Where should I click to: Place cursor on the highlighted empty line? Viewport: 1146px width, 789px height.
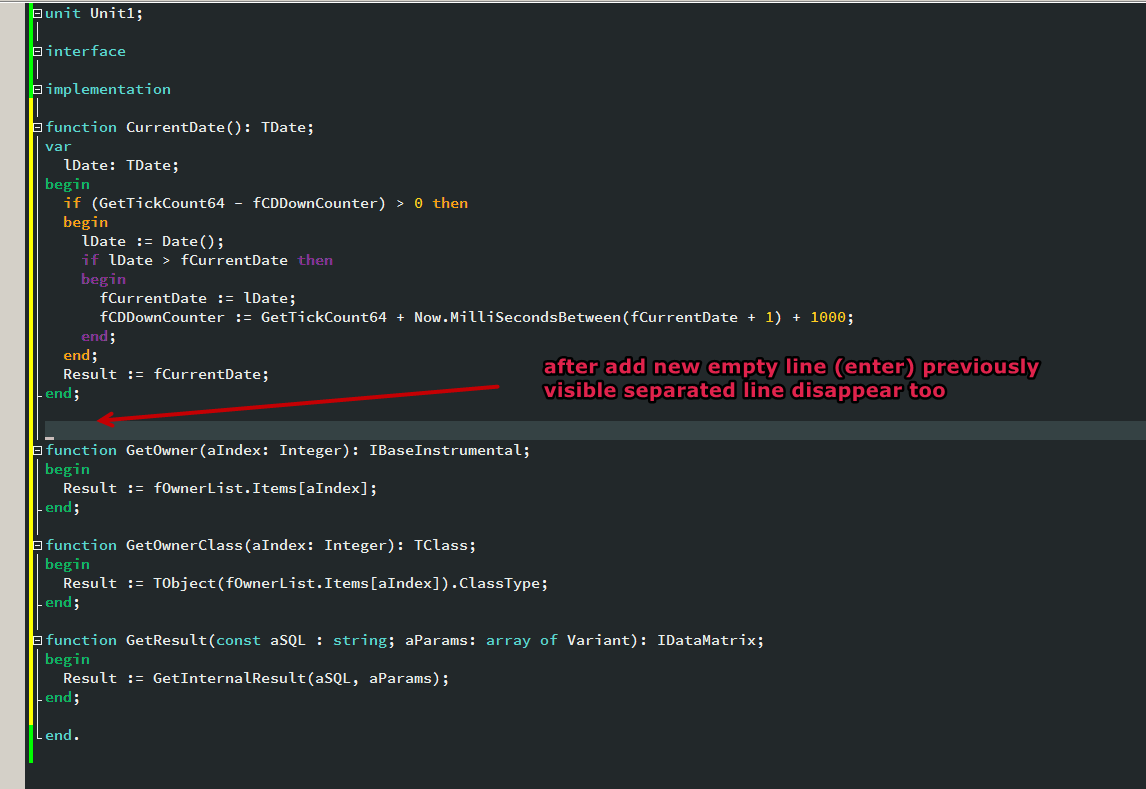(595, 430)
